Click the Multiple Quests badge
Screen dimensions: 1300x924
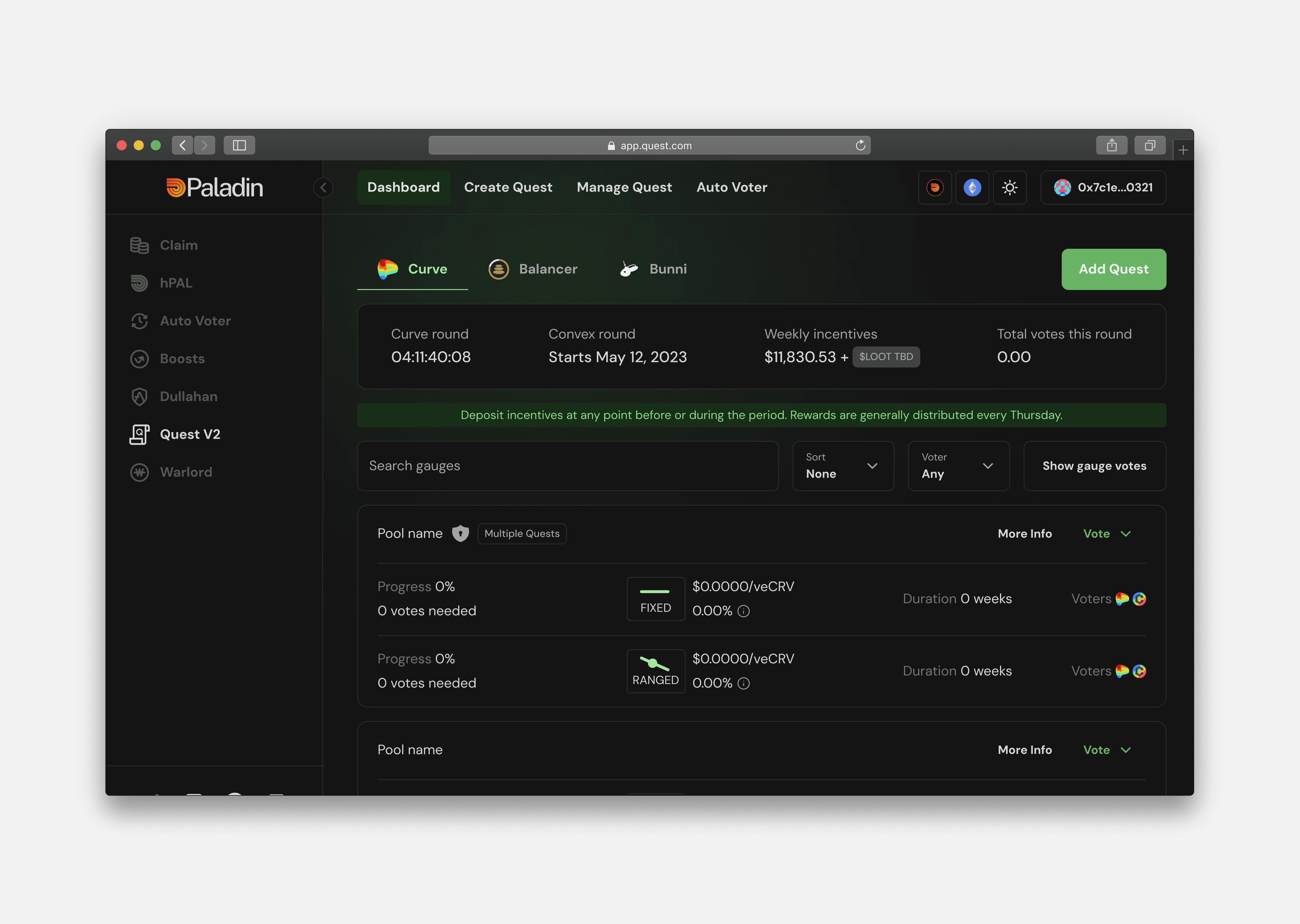522,534
